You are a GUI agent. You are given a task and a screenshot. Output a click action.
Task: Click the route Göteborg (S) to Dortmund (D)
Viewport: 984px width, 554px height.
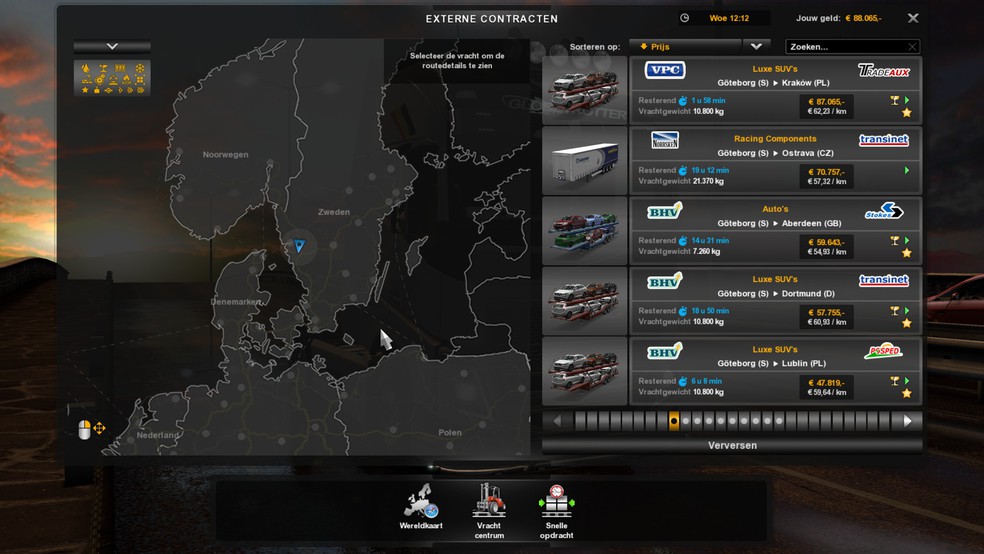point(776,294)
